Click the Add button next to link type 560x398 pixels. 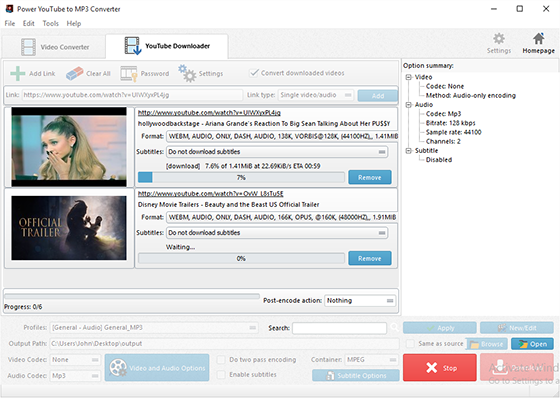pyautogui.click(x=378, y=95)
